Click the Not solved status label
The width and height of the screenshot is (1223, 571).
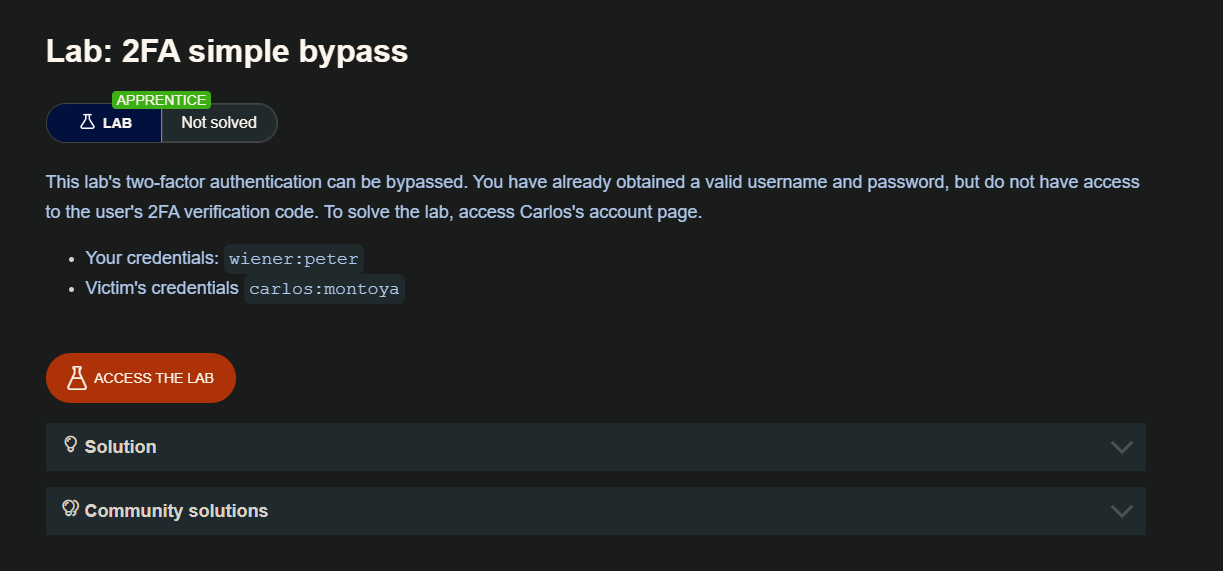[x=219, y=123]
